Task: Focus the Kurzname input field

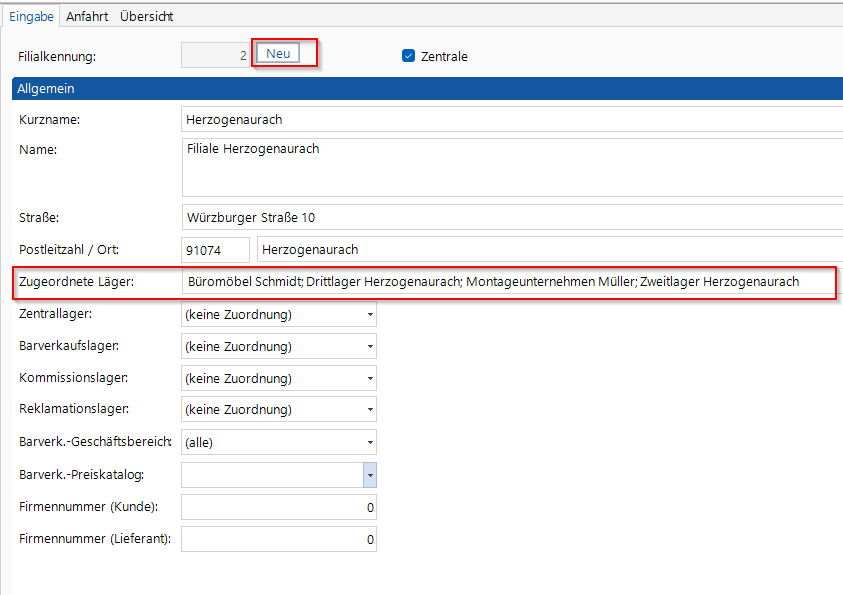Action: coord(510,119)
